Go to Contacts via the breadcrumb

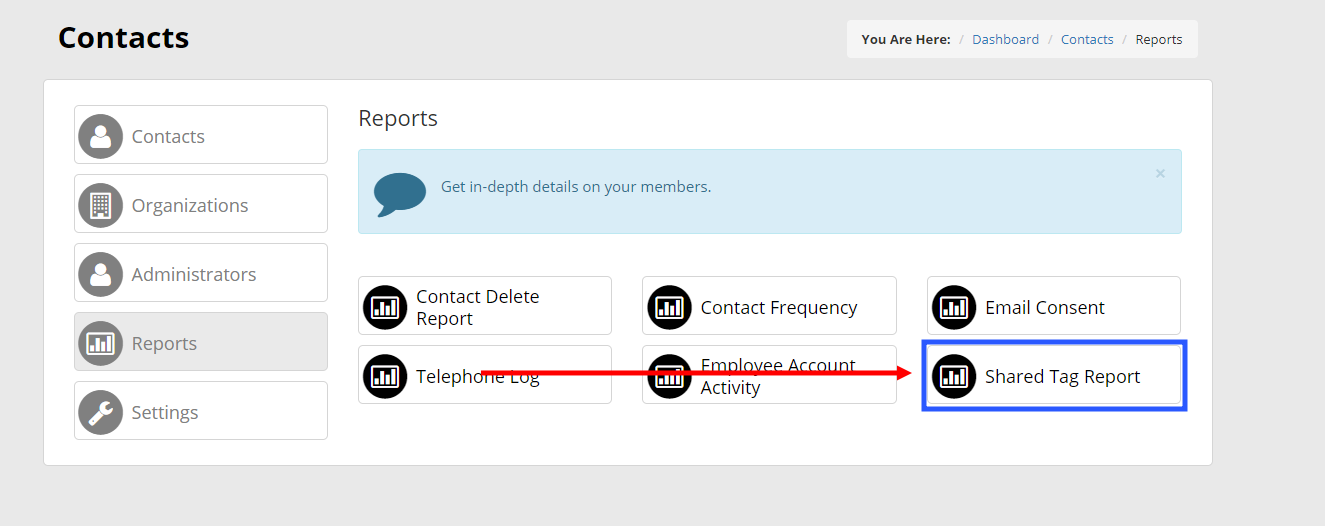tap(1087, 40)
